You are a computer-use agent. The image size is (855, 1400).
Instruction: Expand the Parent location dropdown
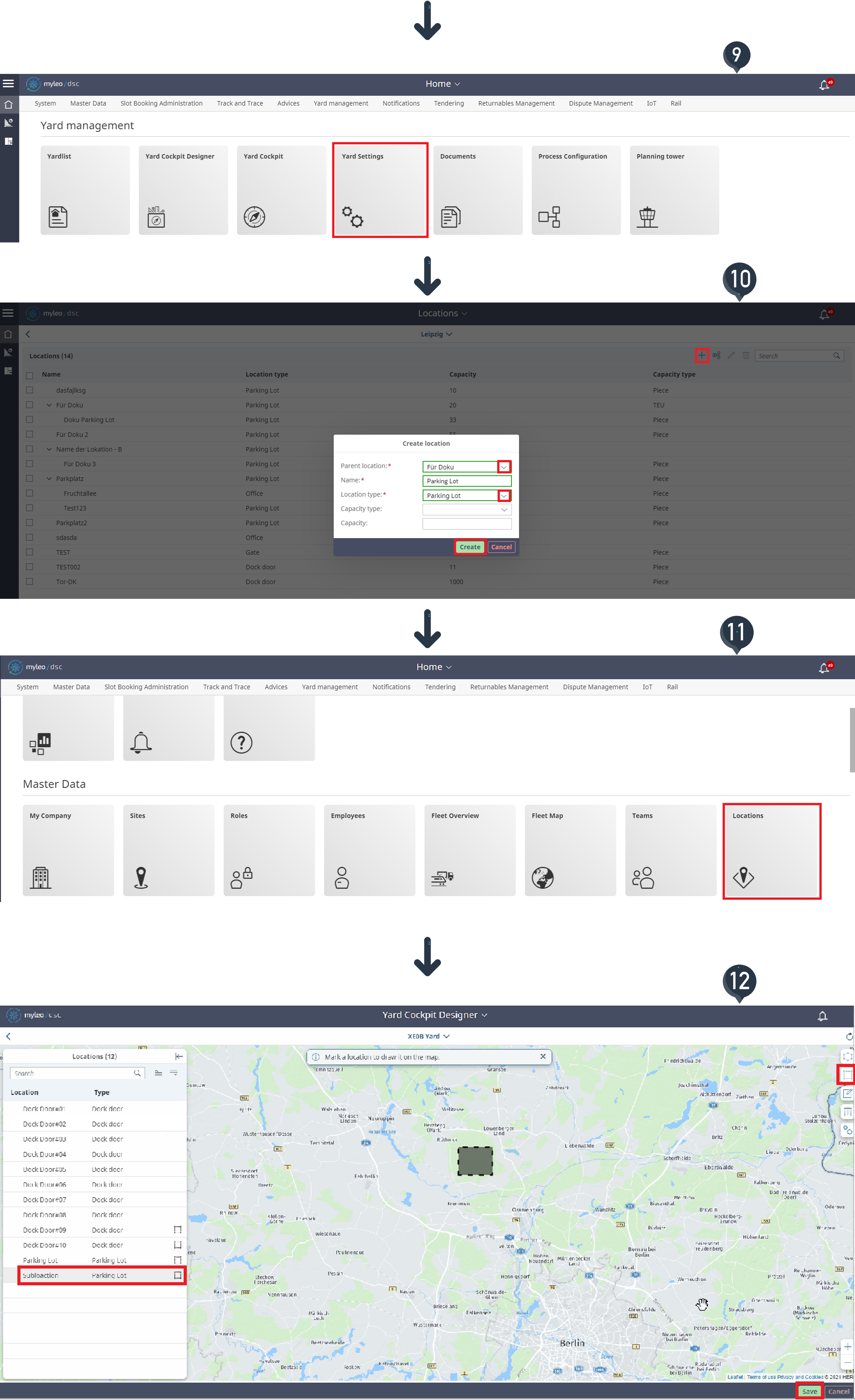[x=504, y=467]
